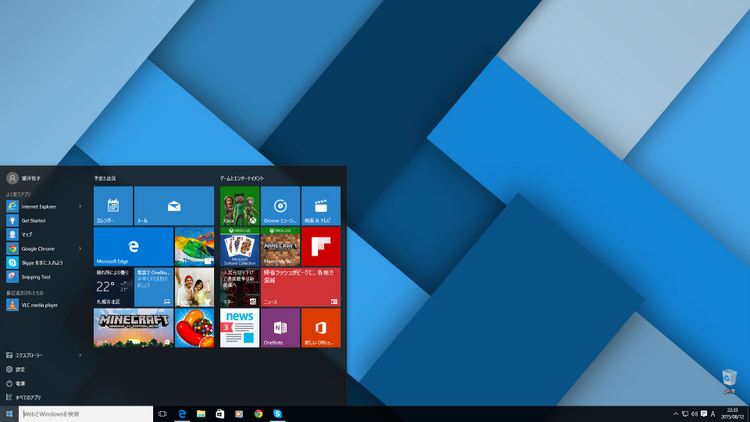The width and height of the screenshot is (750, 422).
Task: Open the live tile showing two people
Action: pos(194,287)
